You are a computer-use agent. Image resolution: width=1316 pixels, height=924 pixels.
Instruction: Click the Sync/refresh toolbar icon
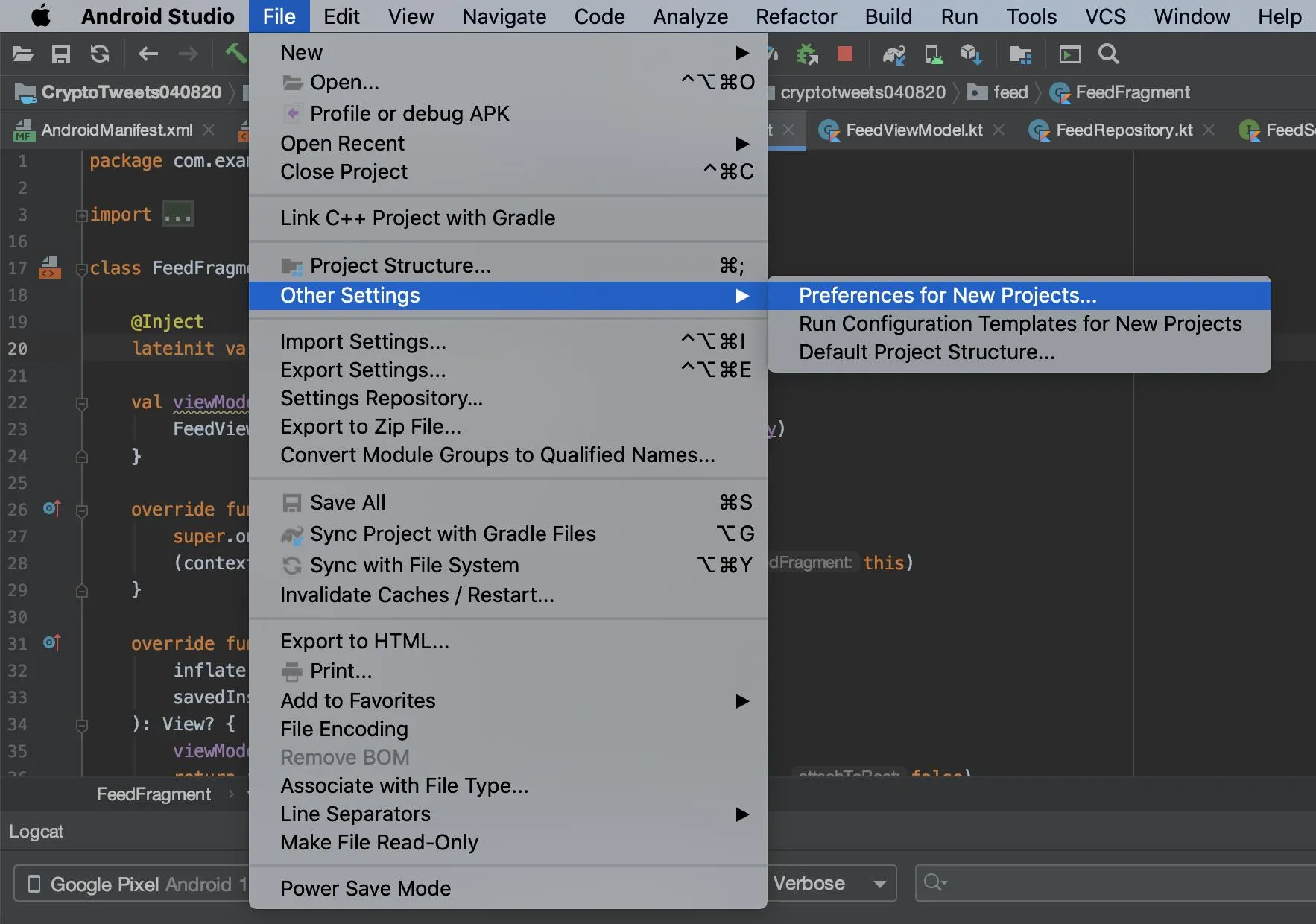coord(100,54)
